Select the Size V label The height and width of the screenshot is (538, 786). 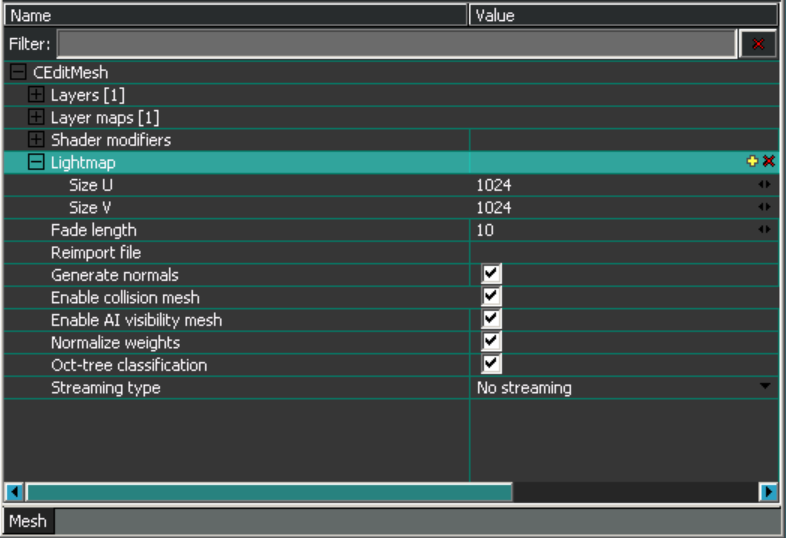pyautogui.click(x=90, y=208)
